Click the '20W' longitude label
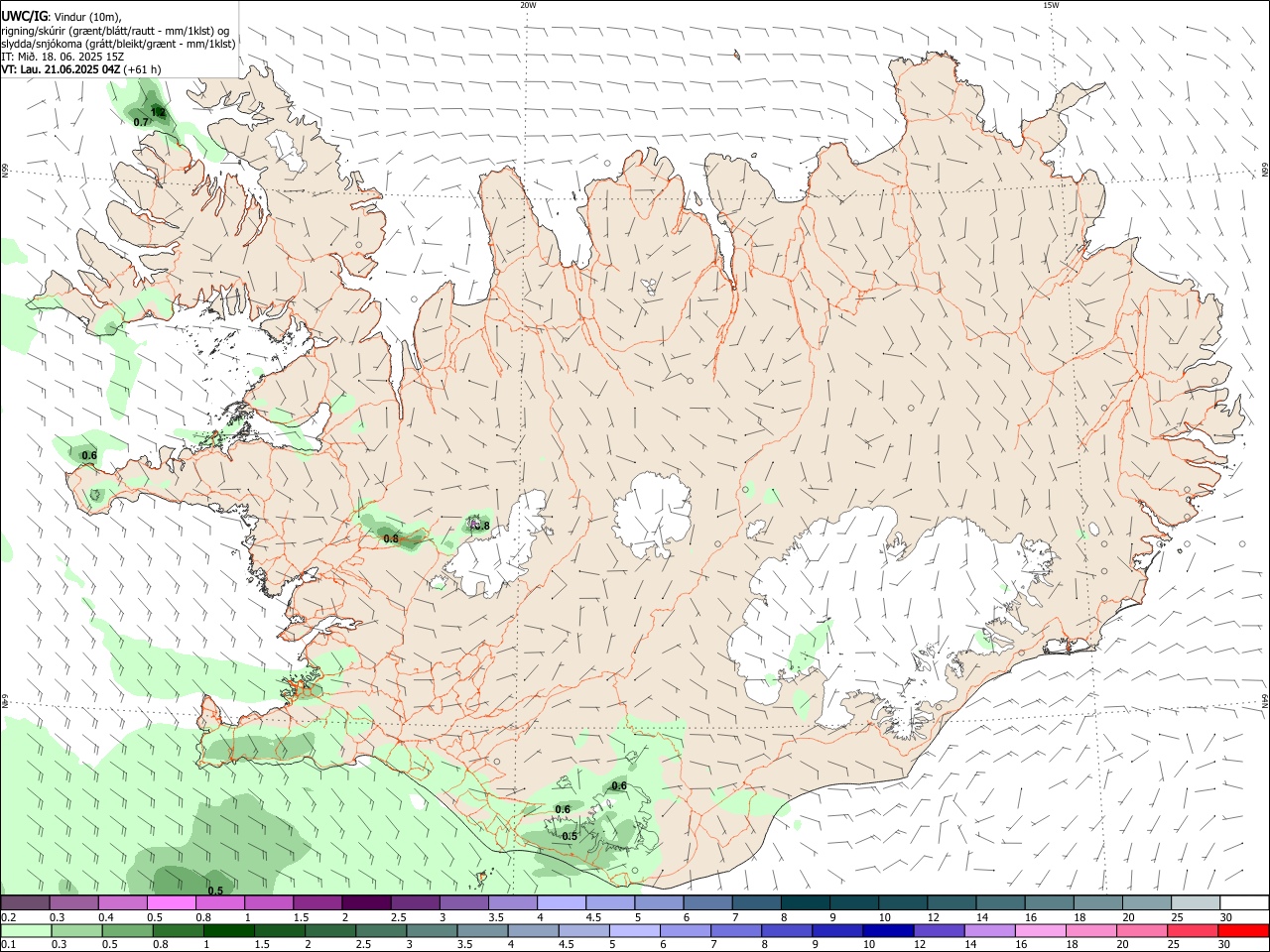 528,5
